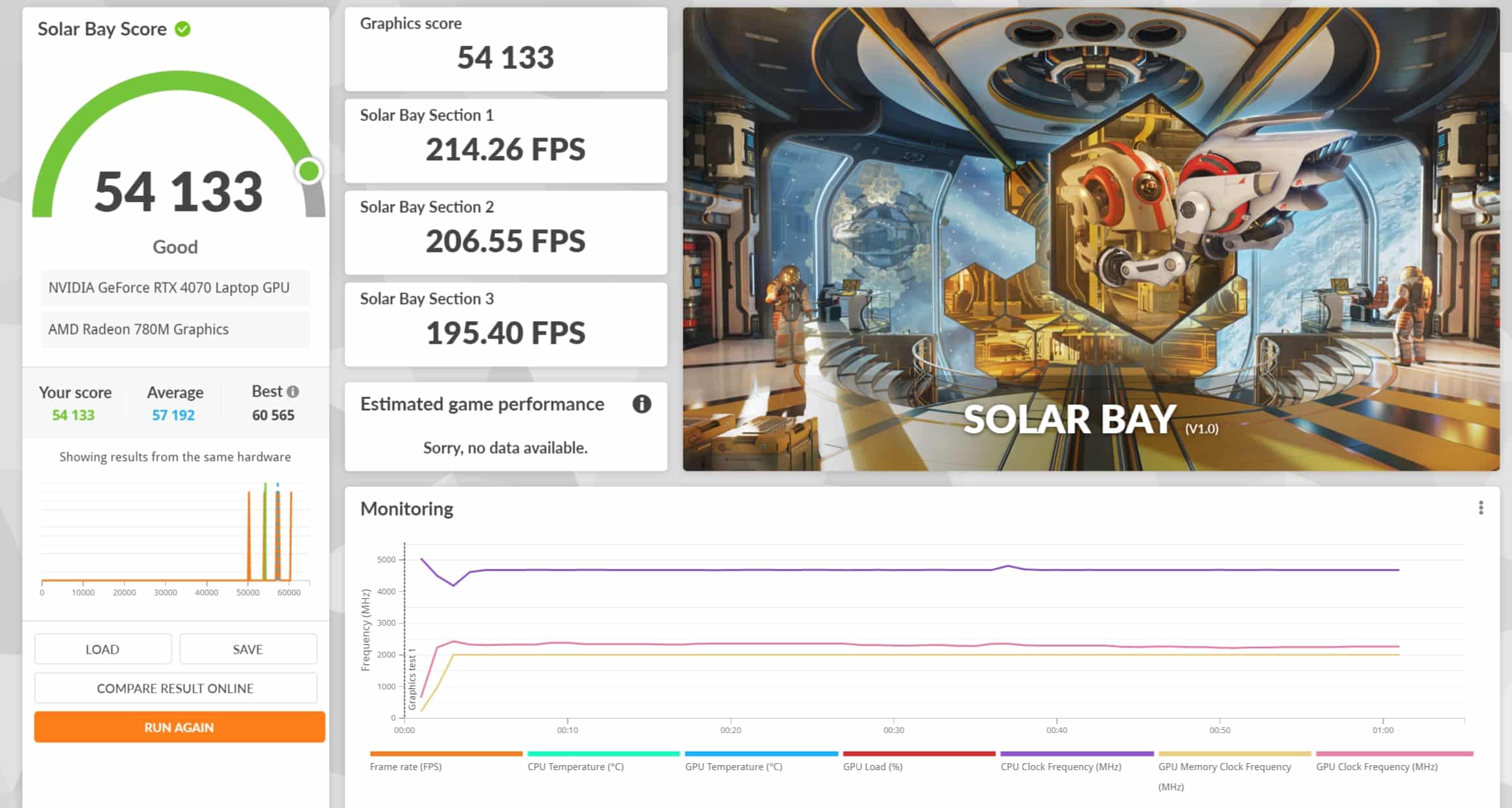Click the score gauge indicator knob

pos(309,171)
